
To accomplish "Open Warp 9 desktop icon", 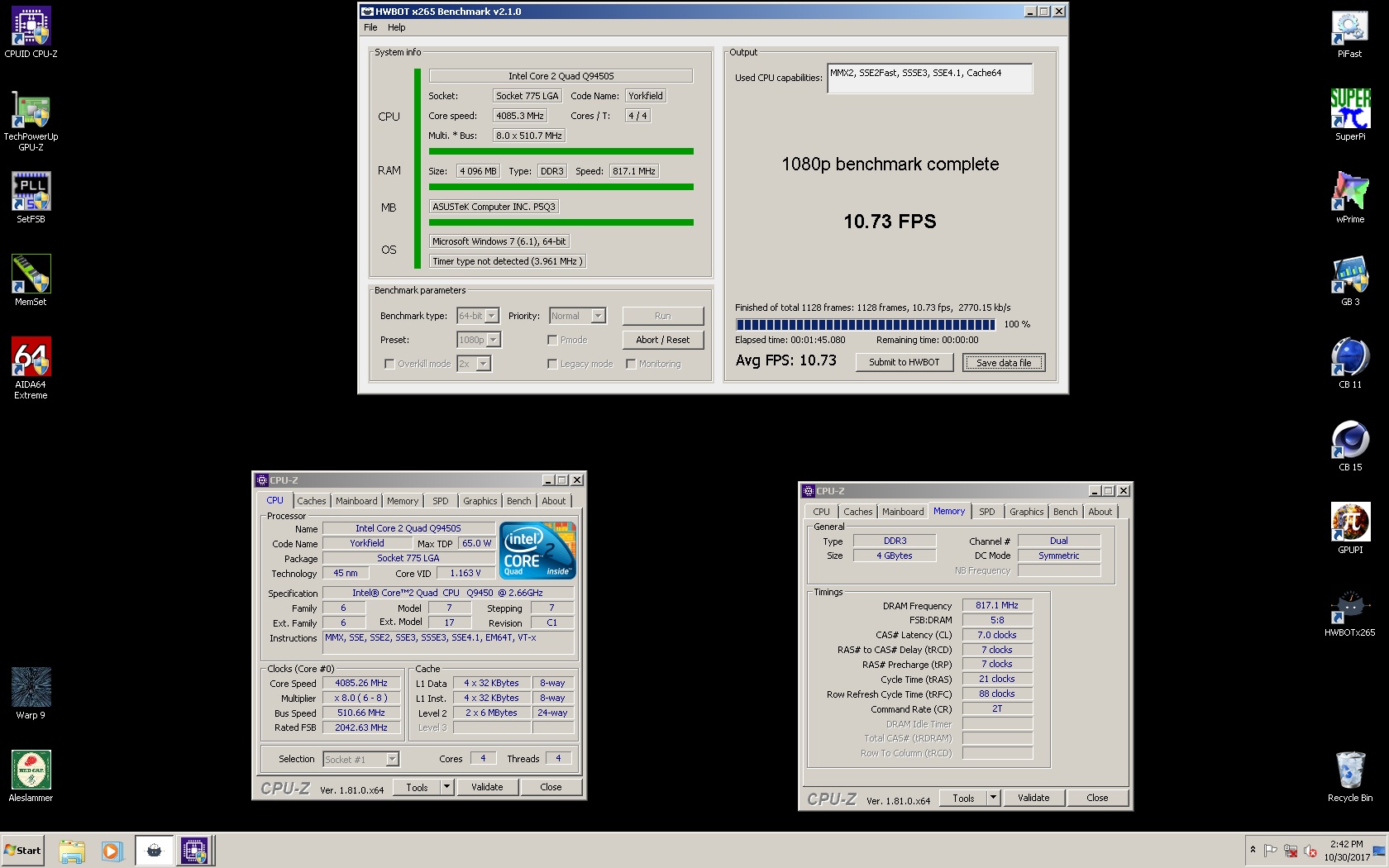I will (31, 694).
